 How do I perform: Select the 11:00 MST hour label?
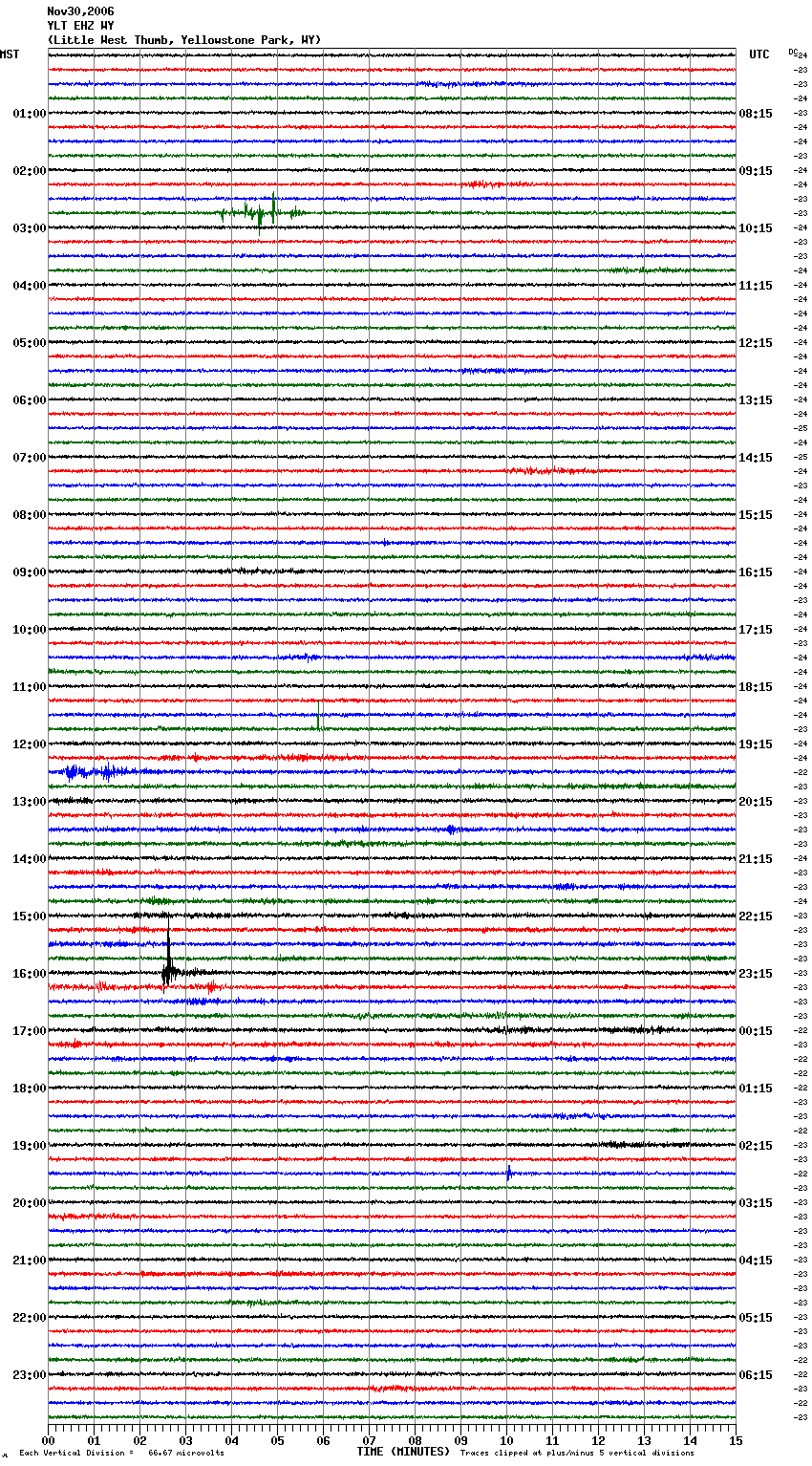click(x=29, y=687)
